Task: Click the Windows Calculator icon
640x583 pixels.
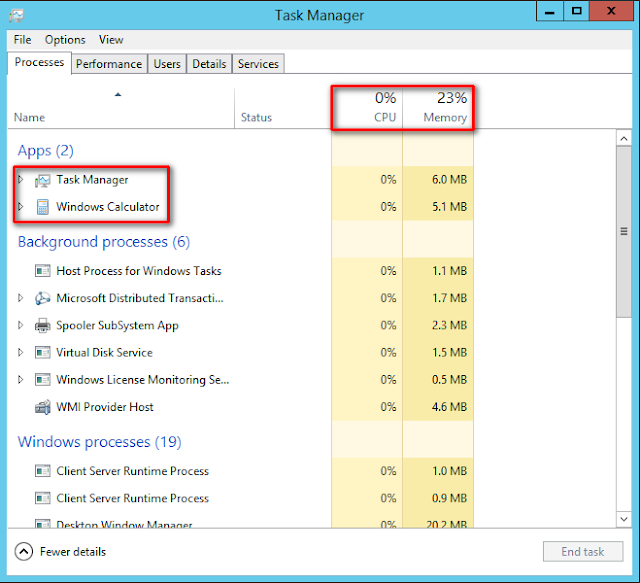Action: click(x=42, y=207)
